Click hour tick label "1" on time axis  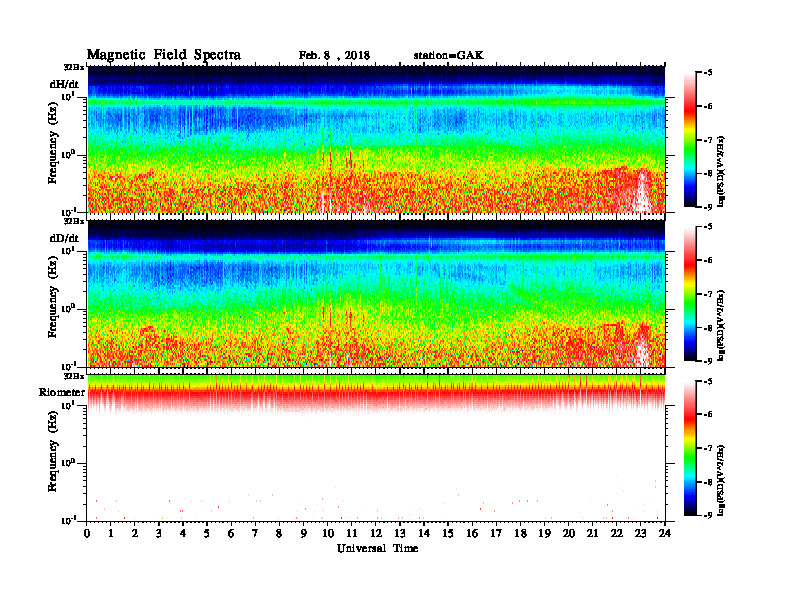click(x=111, y=534)
